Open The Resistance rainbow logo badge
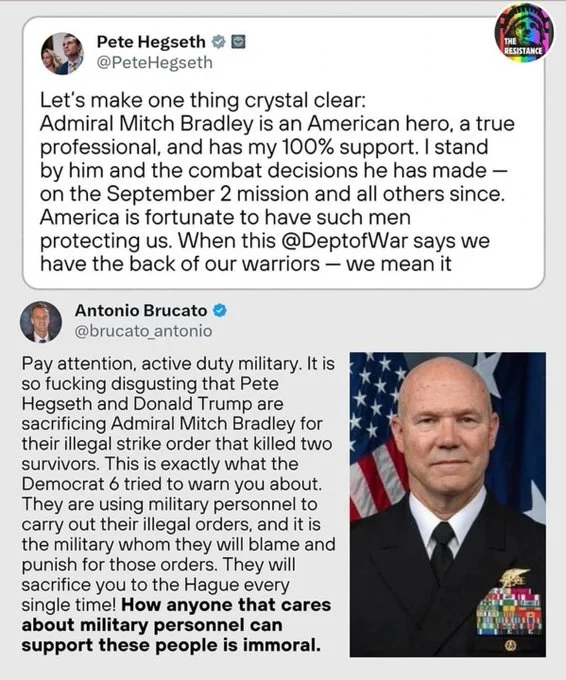Viewport: 566px width, 680px height. [523, 32]
